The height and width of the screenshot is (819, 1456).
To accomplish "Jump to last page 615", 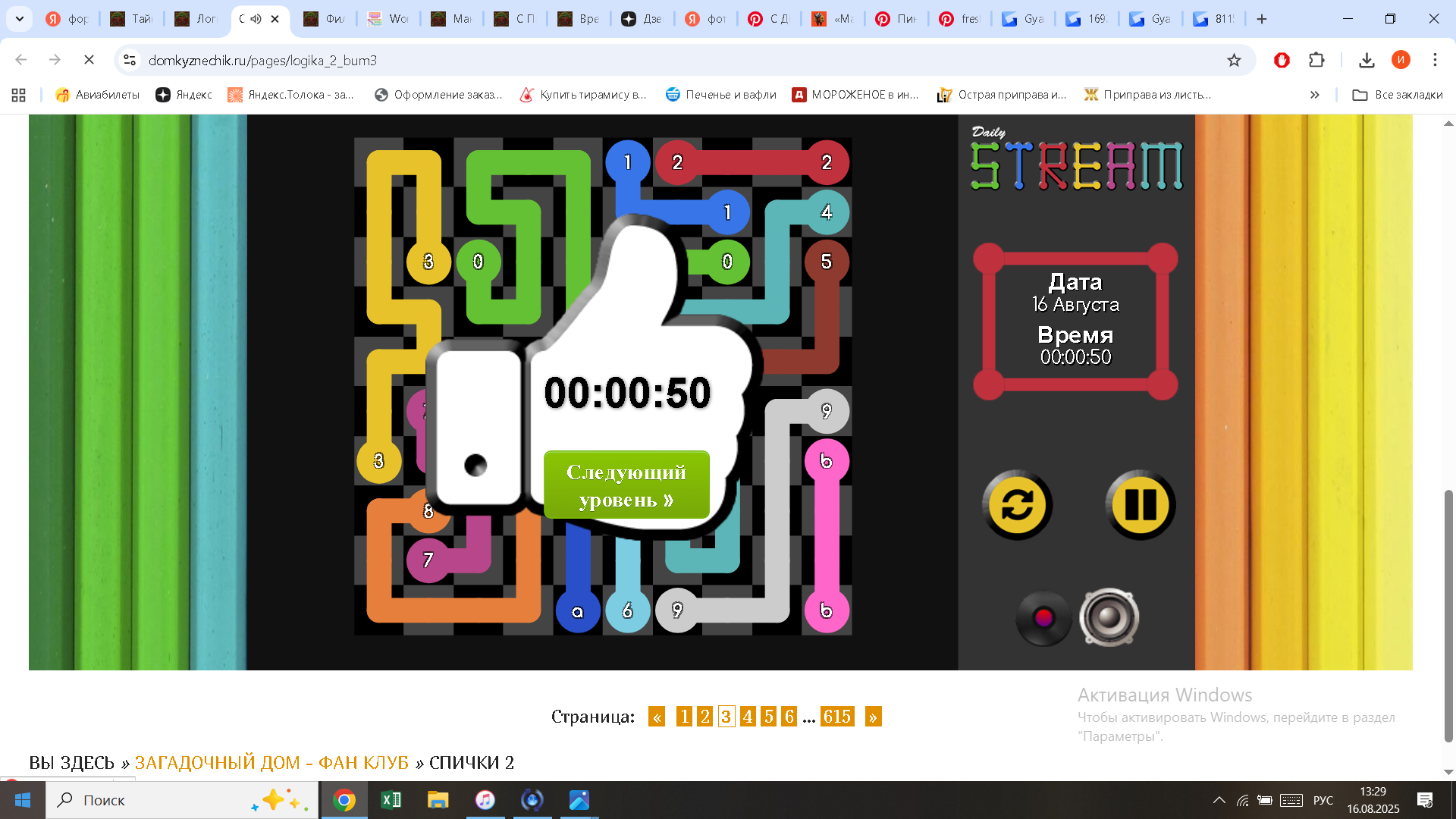I will 837,717.
